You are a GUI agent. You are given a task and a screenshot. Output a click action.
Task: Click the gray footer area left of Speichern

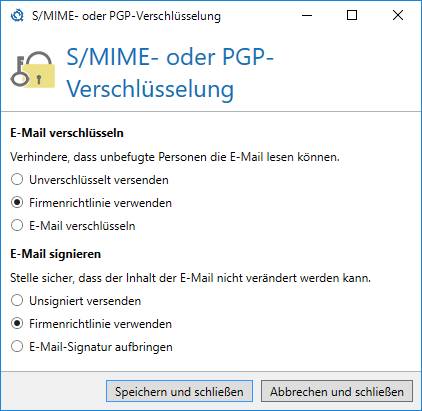(53, 391)
